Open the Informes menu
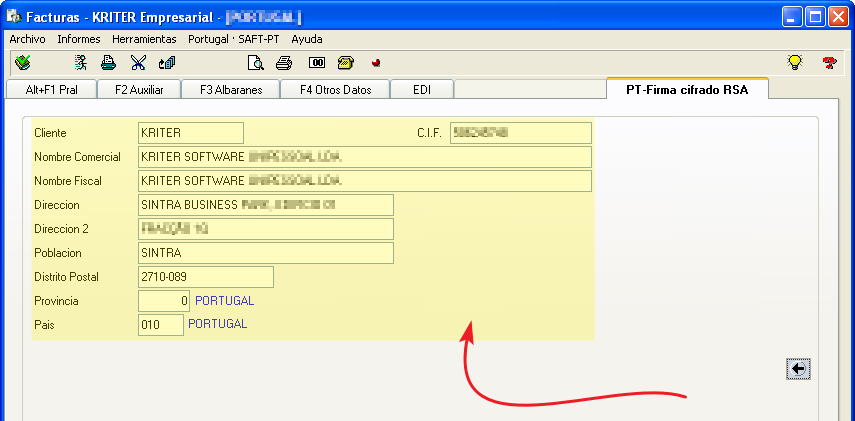Image resolution: width=855 pixels, height=421 pixels. pyautogui.click(x=79, y=39)
